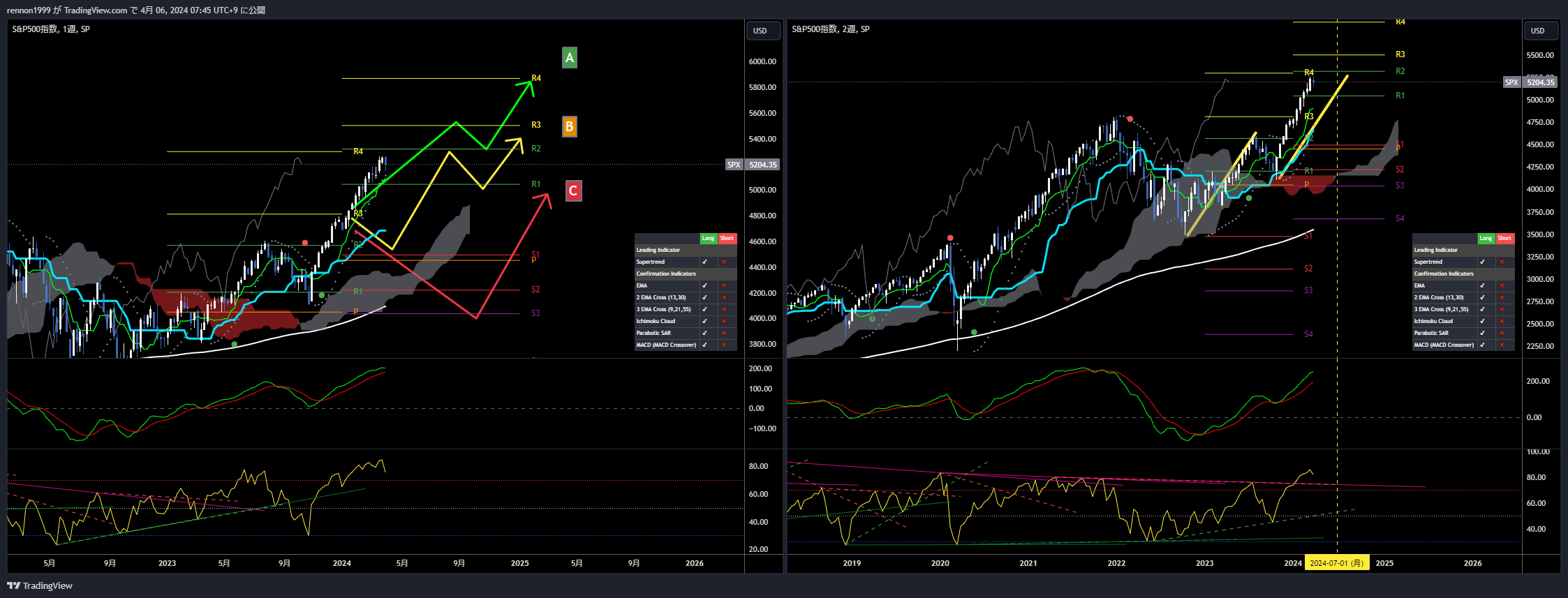Click 'Parabolic SAR' label in 2-week chart table
This screenshot has width=1568, height=598.
tap(1431, 333)
